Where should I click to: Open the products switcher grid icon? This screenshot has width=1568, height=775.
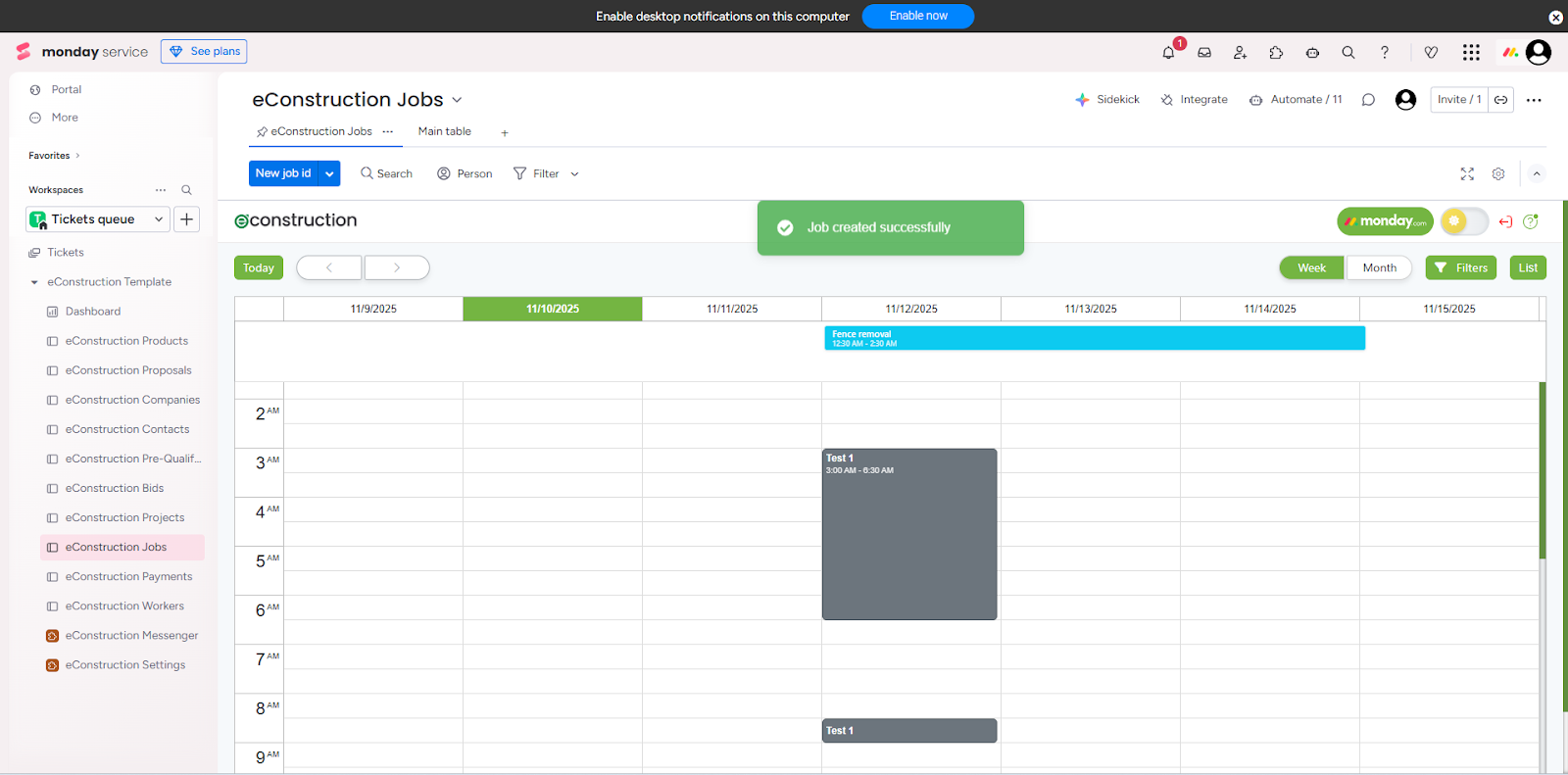tap(1471, 53)
